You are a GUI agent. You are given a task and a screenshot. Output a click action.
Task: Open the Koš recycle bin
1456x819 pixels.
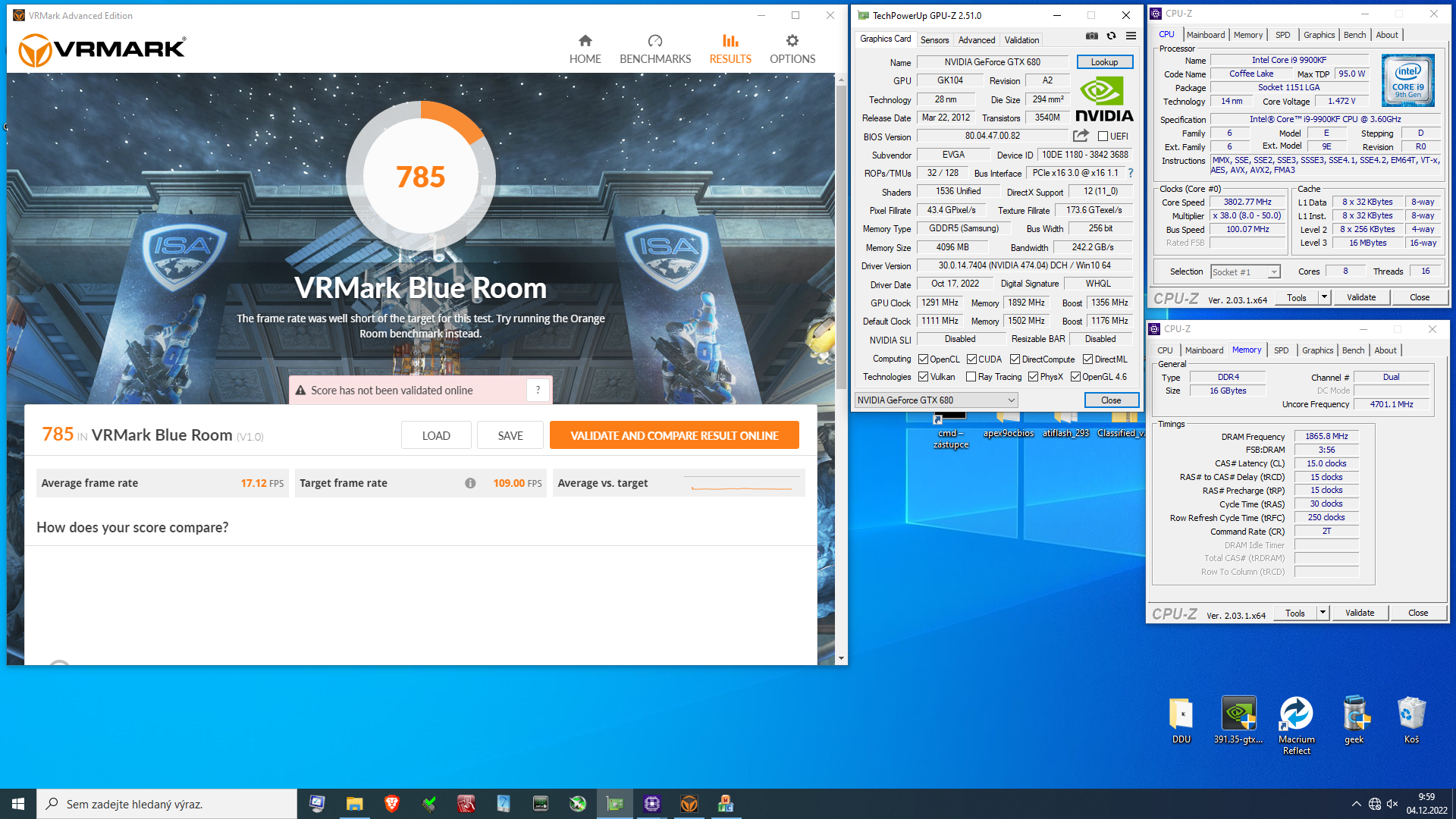(1411, 720)
